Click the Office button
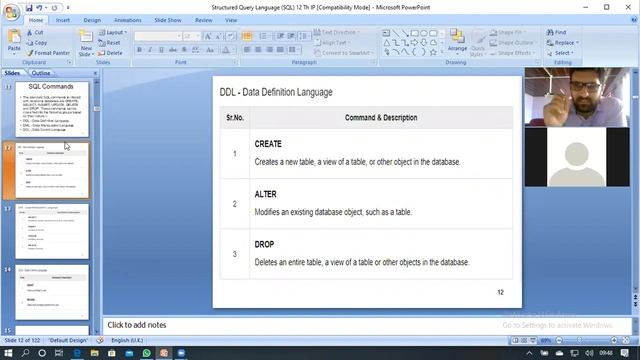 coord(11,12)
